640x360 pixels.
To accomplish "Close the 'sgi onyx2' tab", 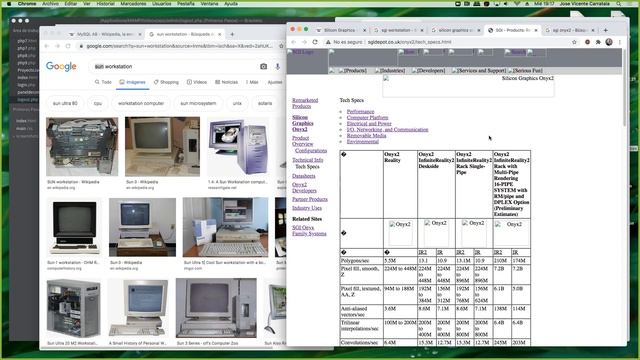I will click(x=593, y=30).
